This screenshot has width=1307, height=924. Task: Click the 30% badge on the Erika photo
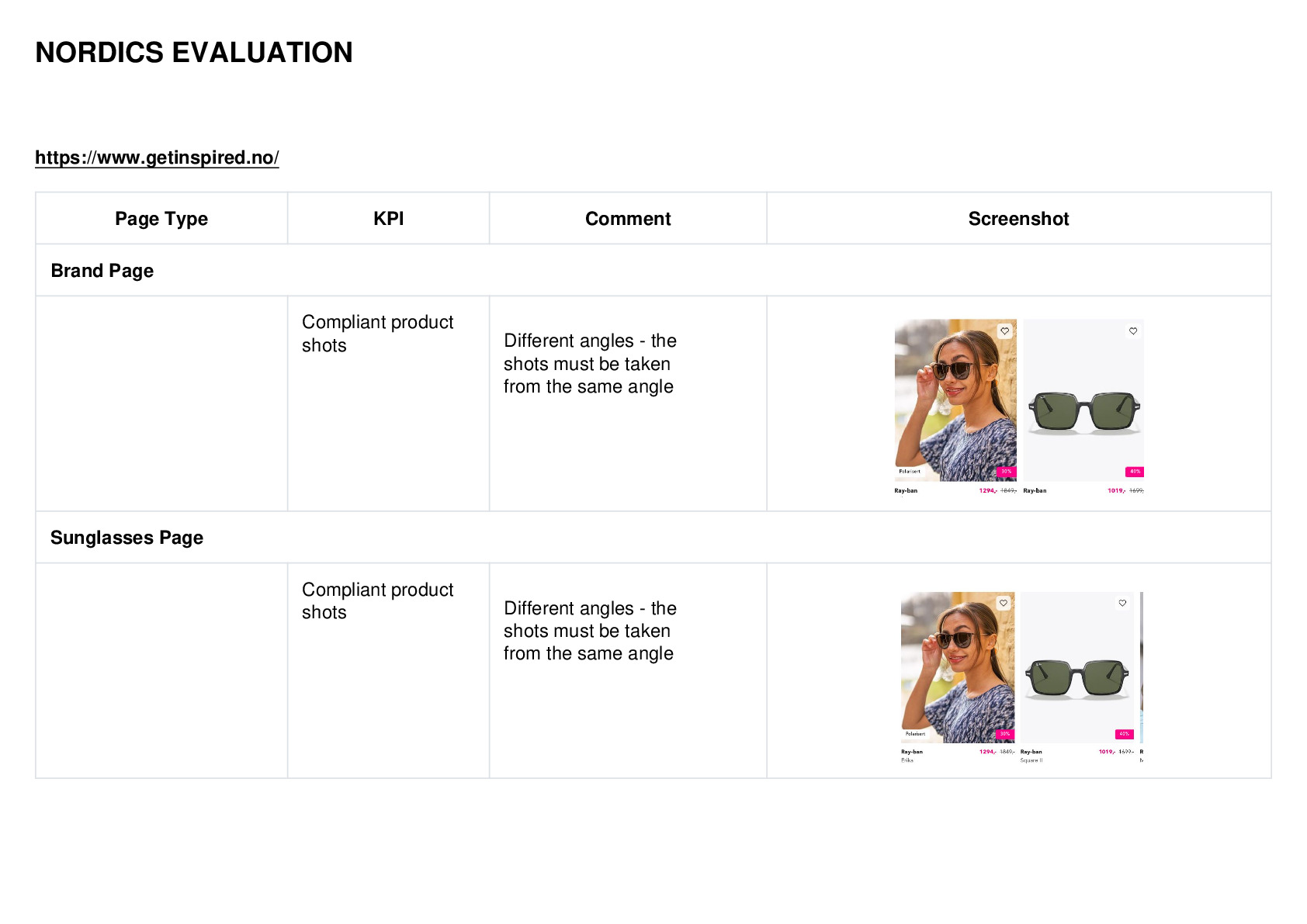(x=1005, y=734)
